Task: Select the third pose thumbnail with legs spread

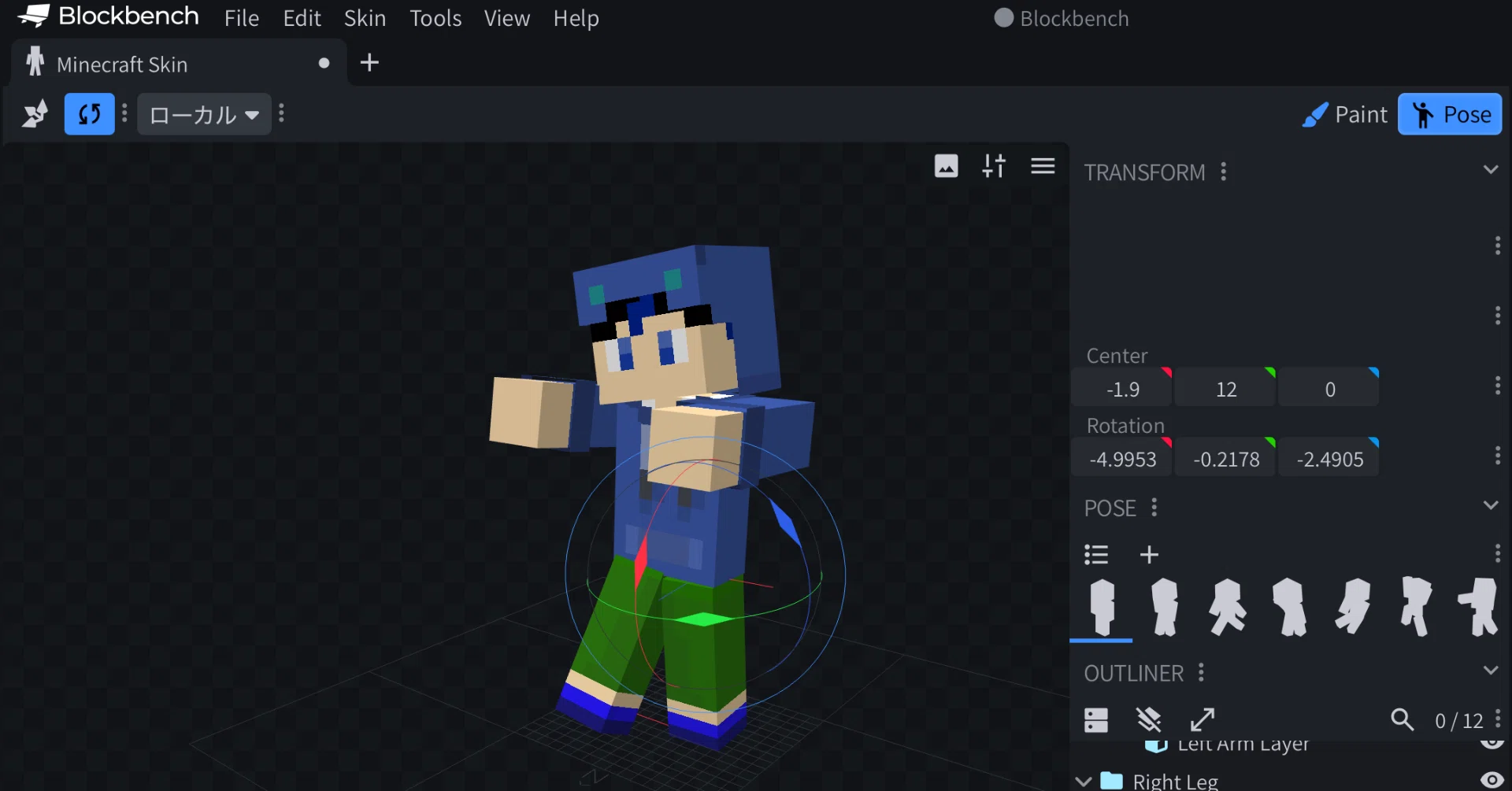Action: (1227, 607)
